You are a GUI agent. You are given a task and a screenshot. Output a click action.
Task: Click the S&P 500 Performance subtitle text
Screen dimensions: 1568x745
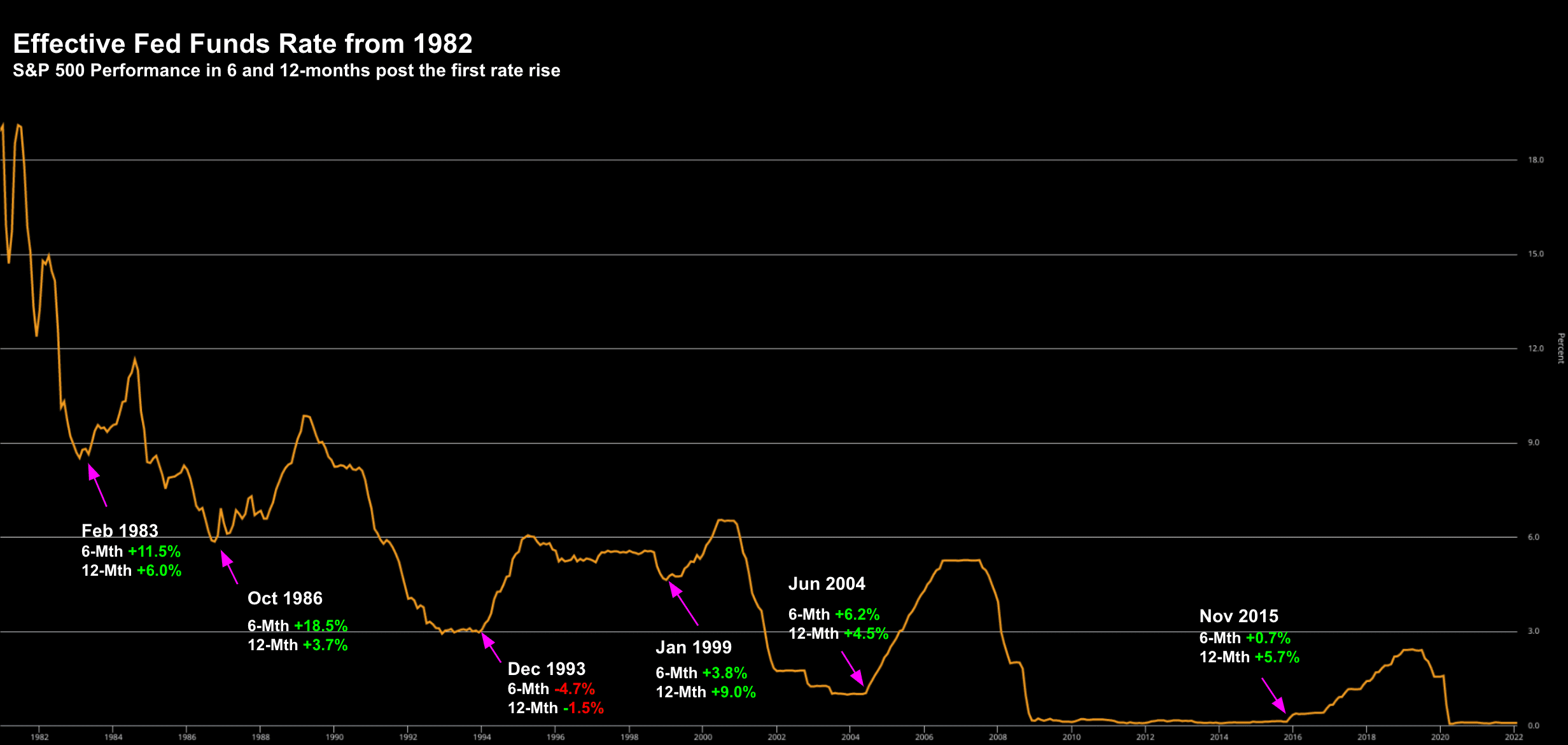[x=286, y=71]
